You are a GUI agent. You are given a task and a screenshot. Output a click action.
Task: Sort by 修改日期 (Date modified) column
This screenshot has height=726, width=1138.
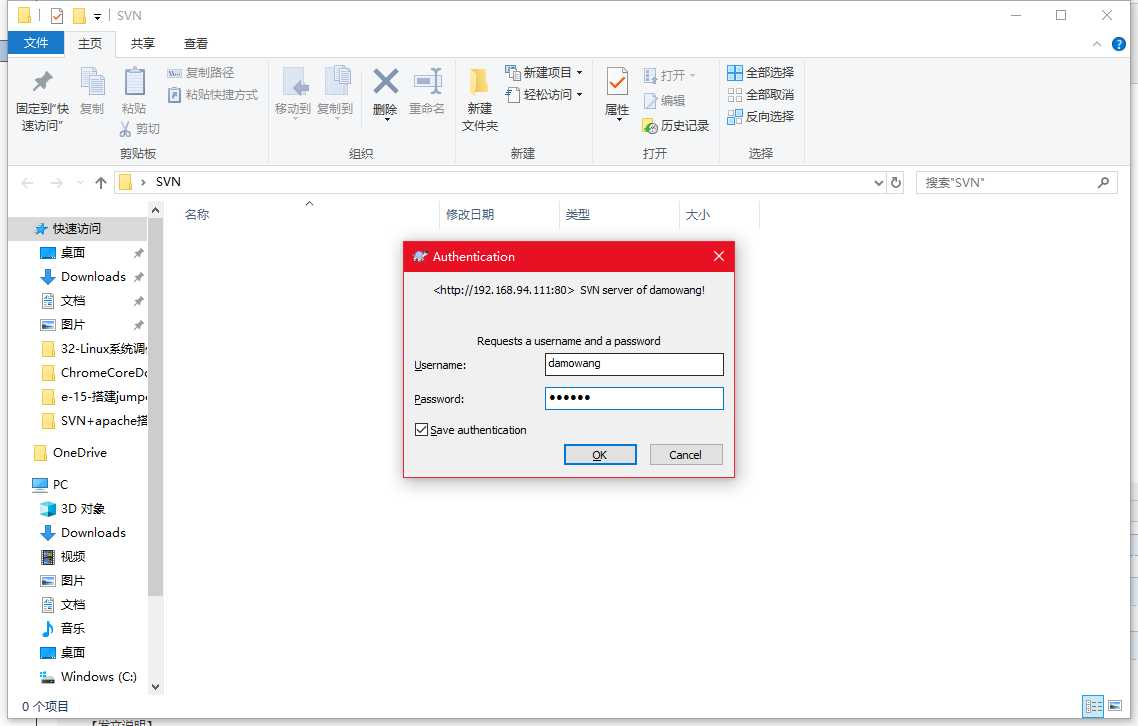coord(499,215)
